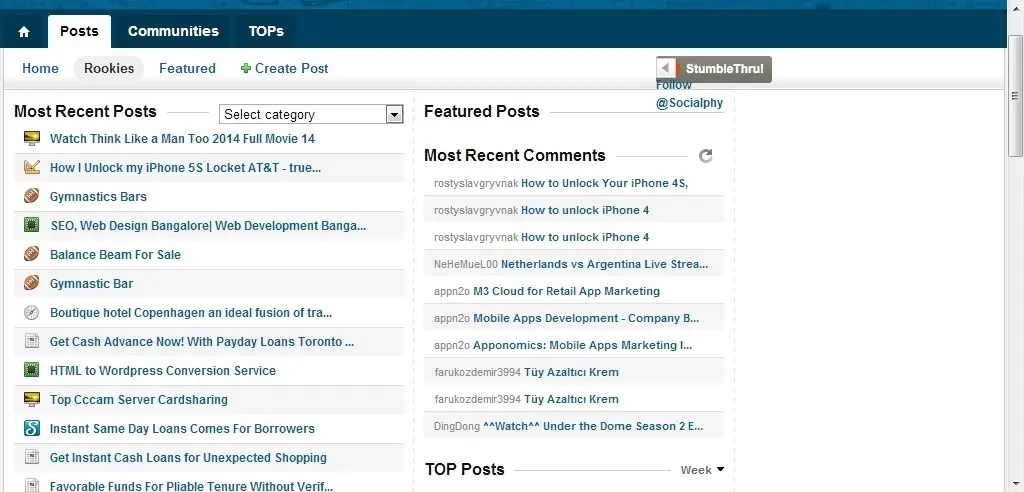The width and height of the screenshot is (1024, 492).
Task: Click football icon beside Gymnastics Bars
Action: [31, 196]
